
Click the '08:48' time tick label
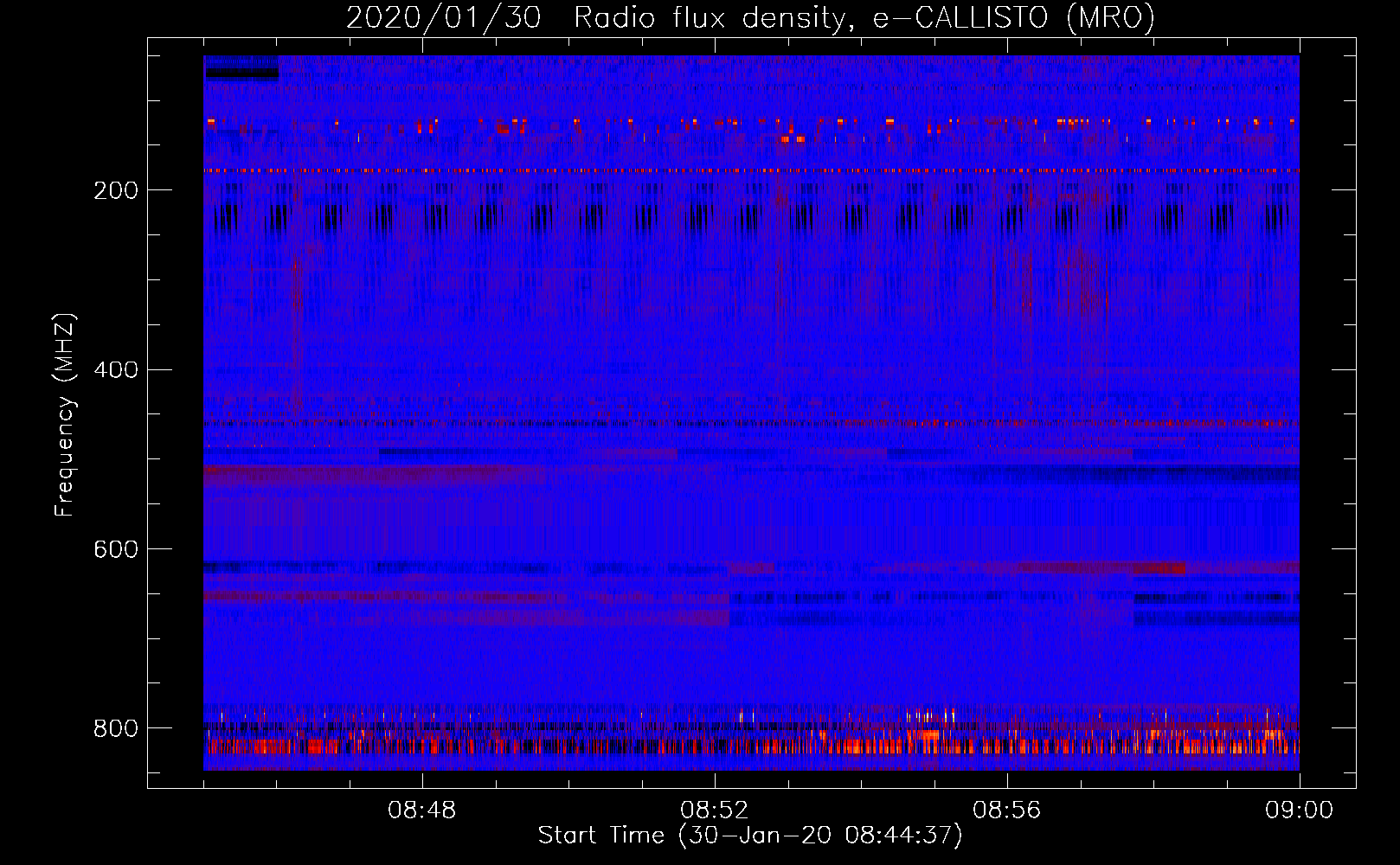422,811
